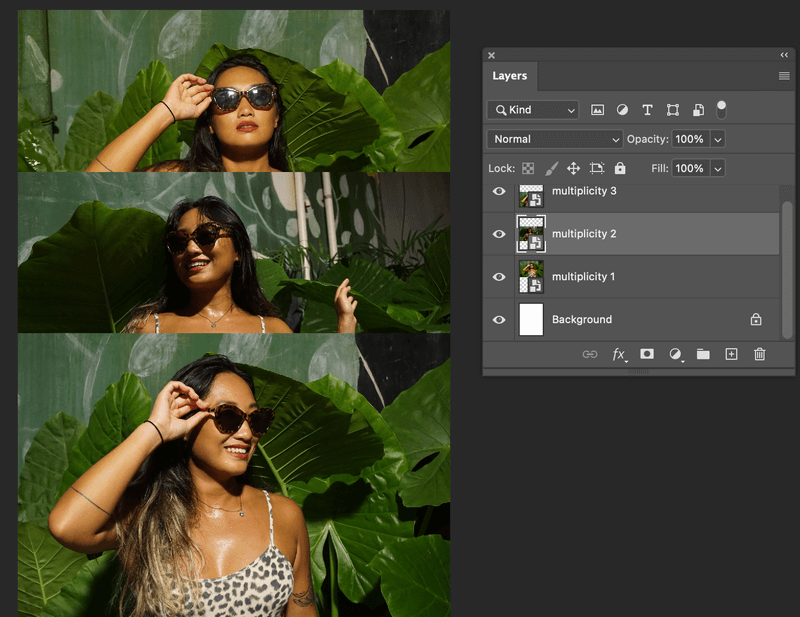The width and height of the screenshot is (800, 617).
Task: Click the Lock transparent pixels icon
Action: click(x=528, y=169)
